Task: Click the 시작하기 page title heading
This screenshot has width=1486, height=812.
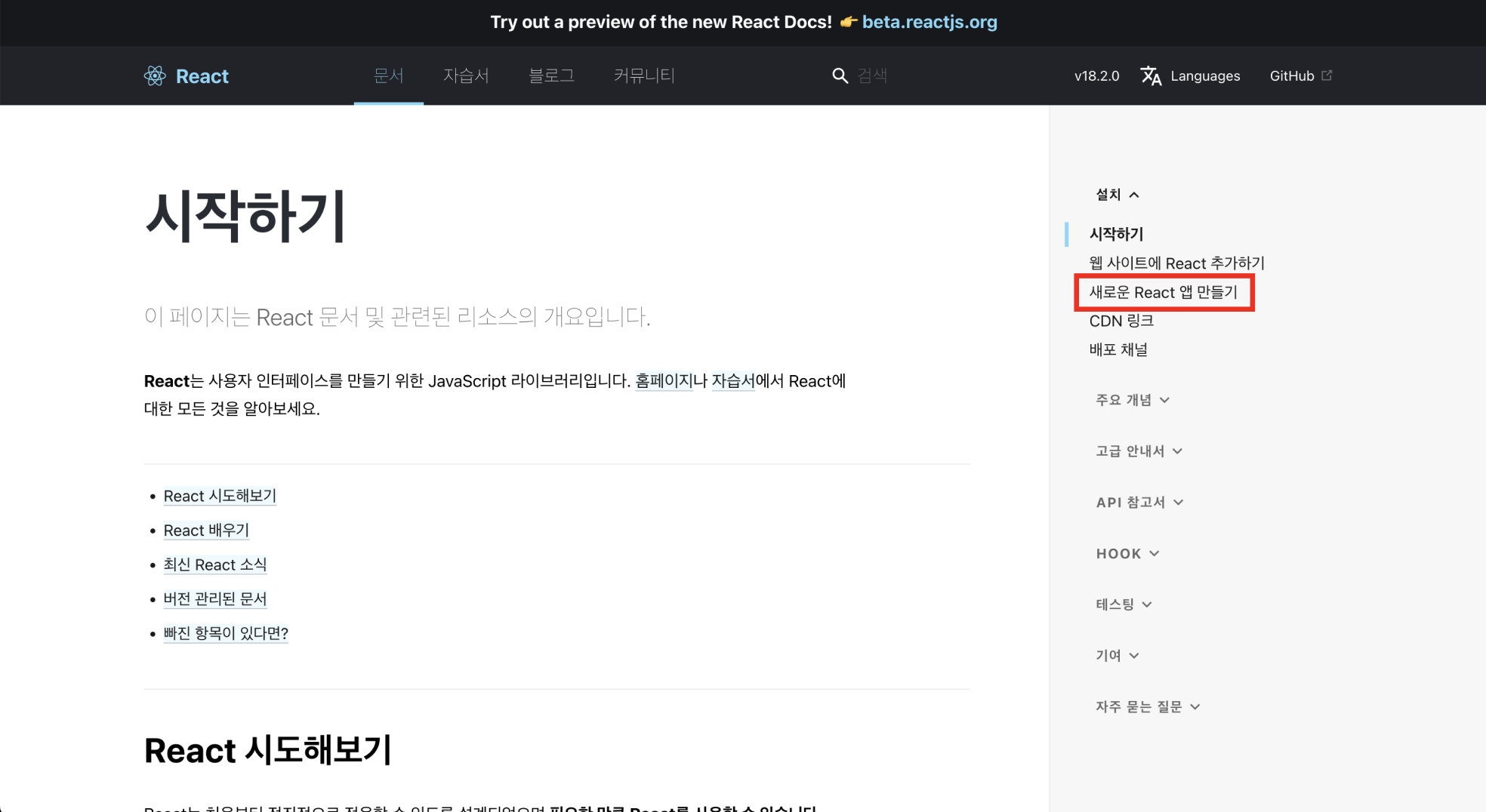Action: 245,217
